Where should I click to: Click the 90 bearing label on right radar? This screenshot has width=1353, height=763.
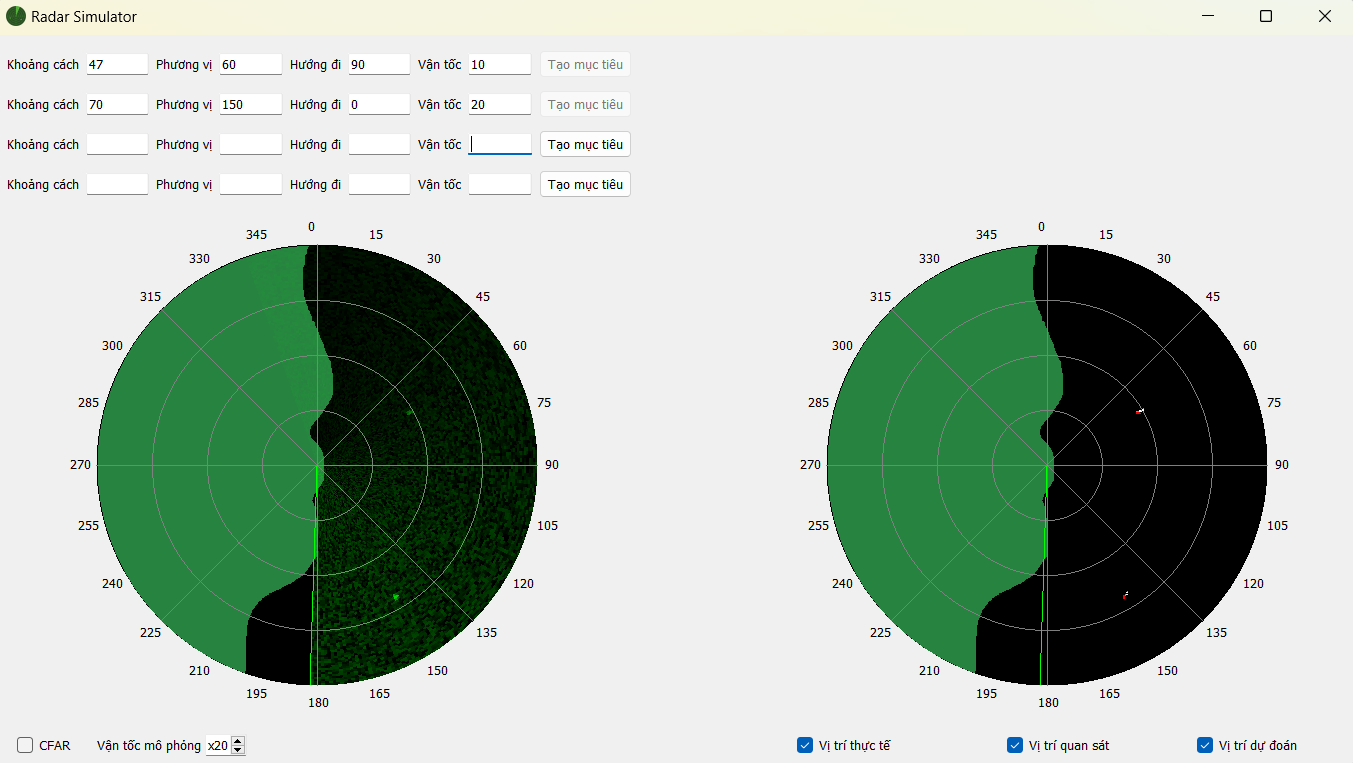click(1282, 465)
